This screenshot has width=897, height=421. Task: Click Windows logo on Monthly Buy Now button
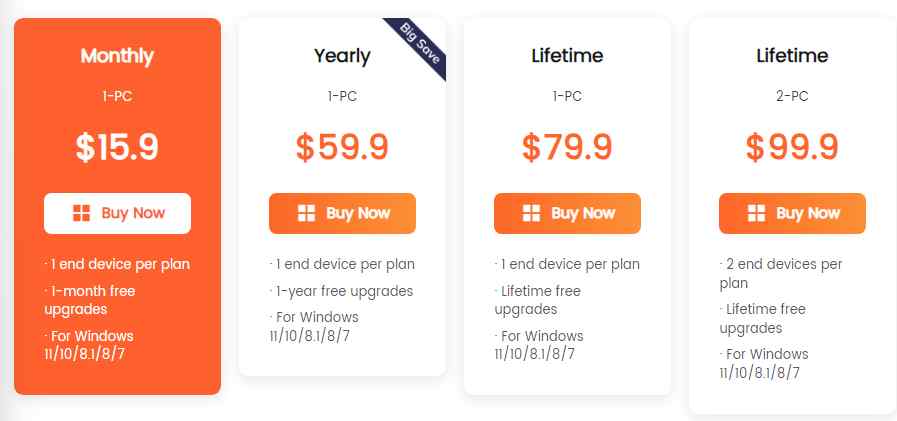(x=82, y=213)
